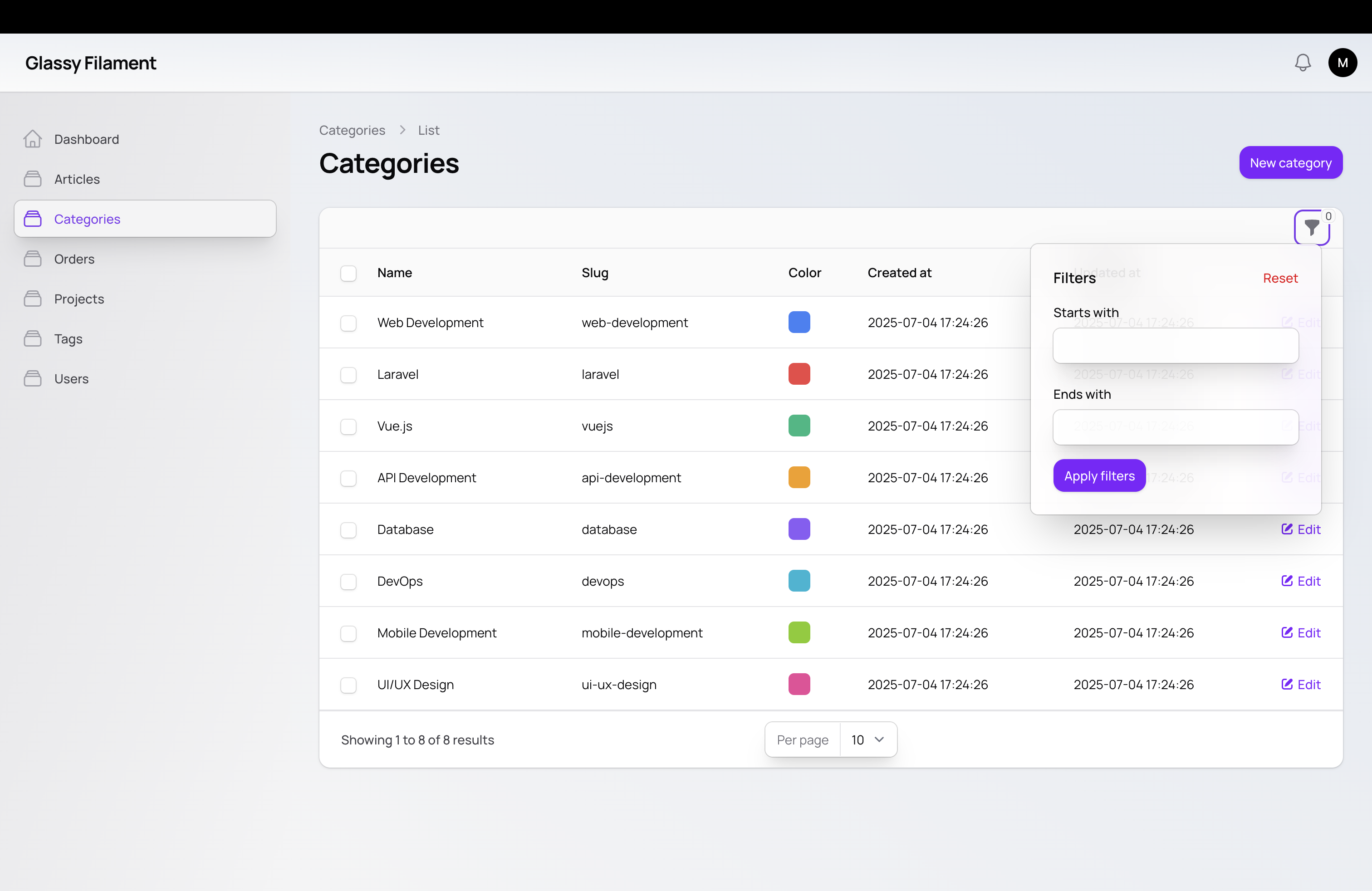Open the user avatar menu
Screen dimensions: 1372x891
tap(1342, 62)
